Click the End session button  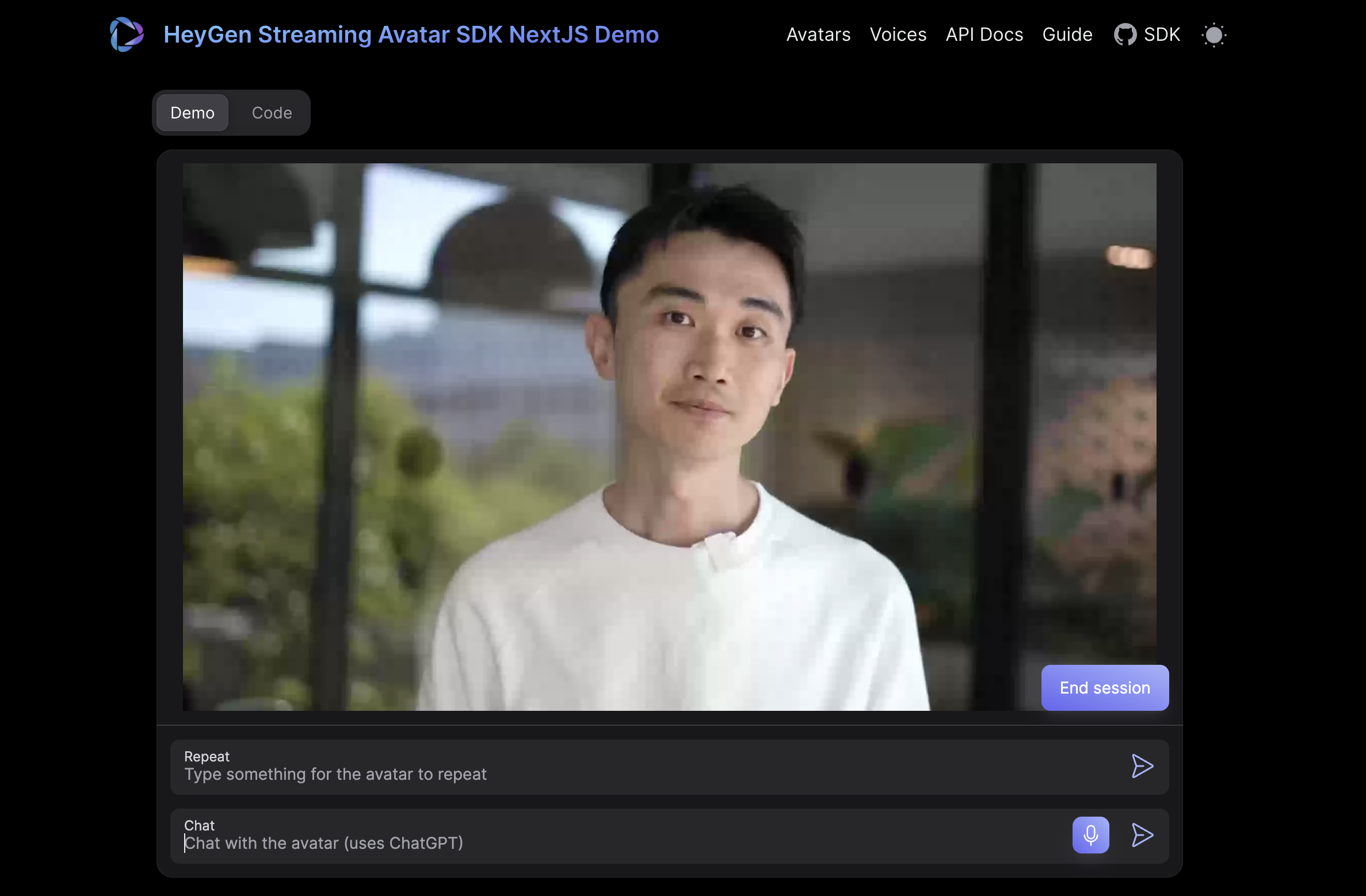1104,687
